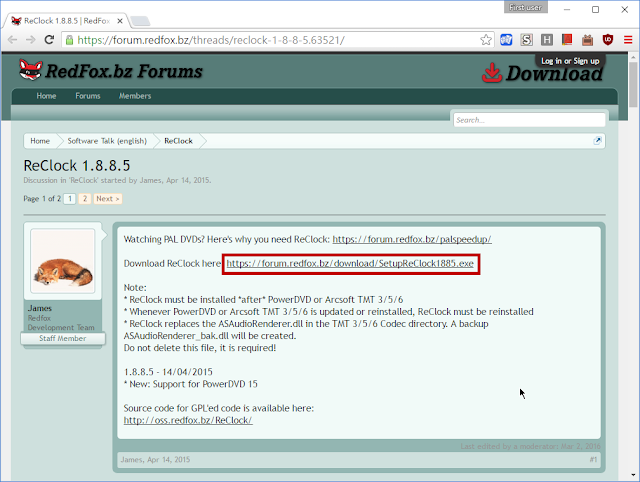The height and width of the screenshot is (482, 640).
Task: Click the Download banner text
Action: coord(554,73)
